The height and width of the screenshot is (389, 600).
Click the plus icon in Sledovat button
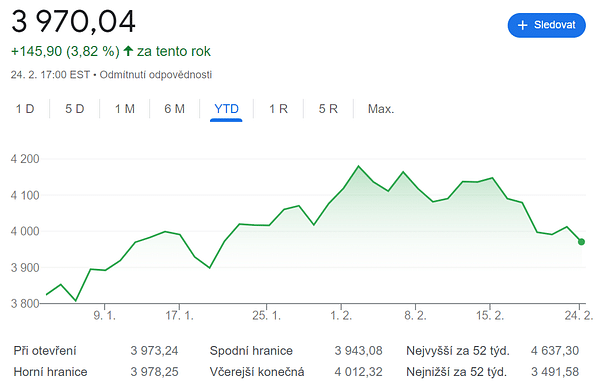tap(522, 25)
